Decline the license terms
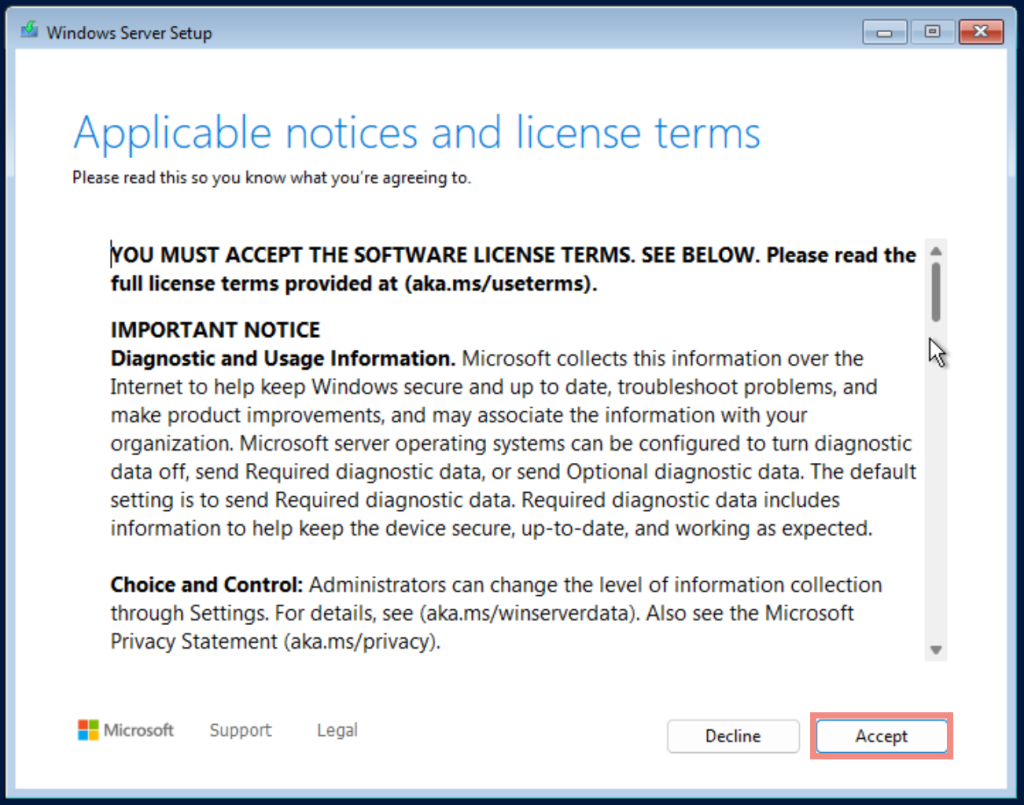This screenshot has height=805, width=1024. pyautogui.click(x=733, y=736)
